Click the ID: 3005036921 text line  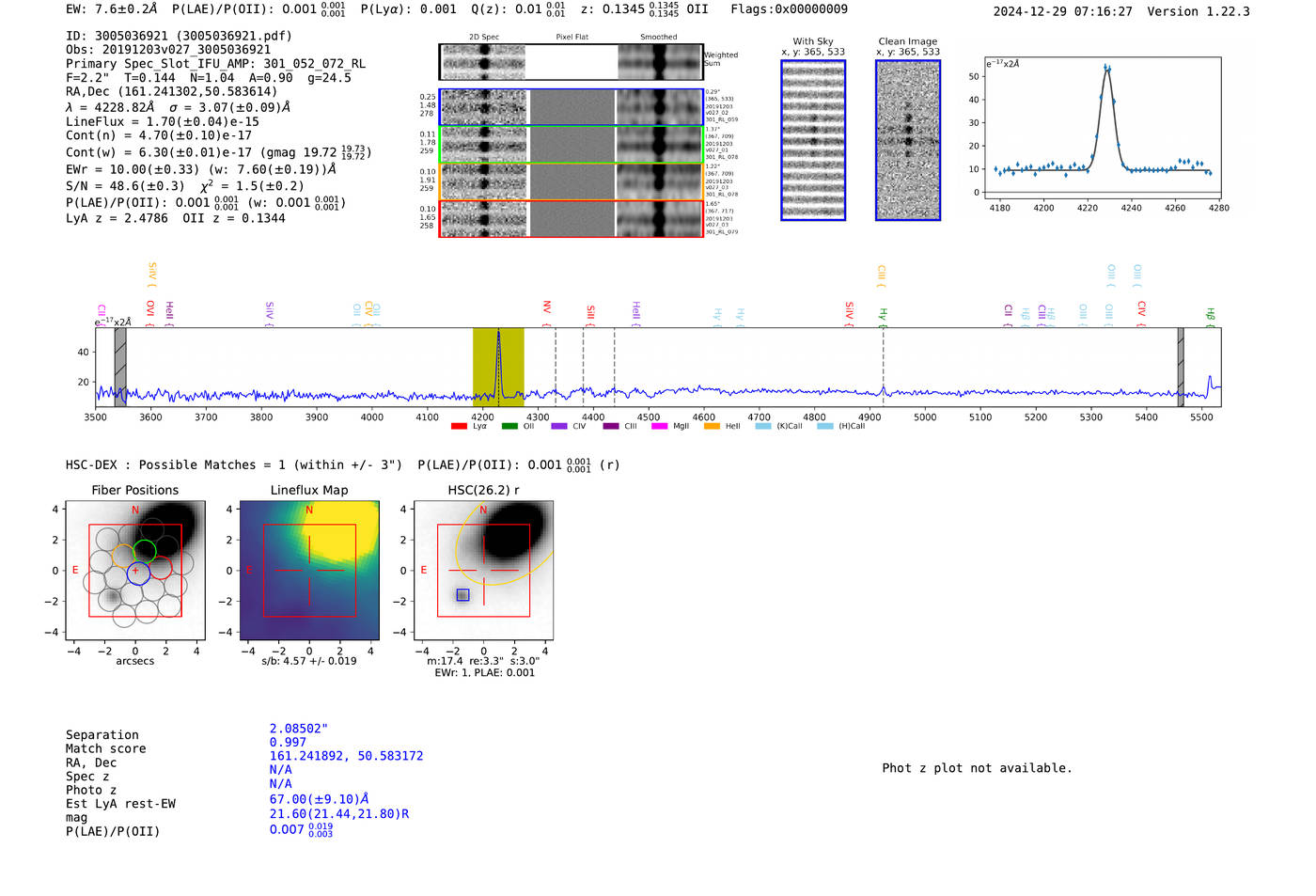[x=179, y=36]
